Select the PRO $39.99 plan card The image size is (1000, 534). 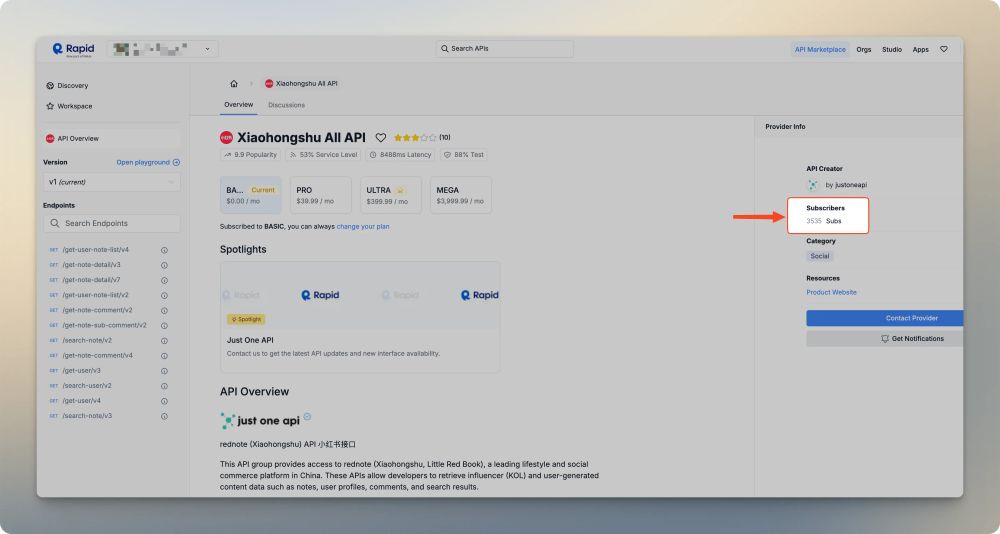[x=321, y=195]
